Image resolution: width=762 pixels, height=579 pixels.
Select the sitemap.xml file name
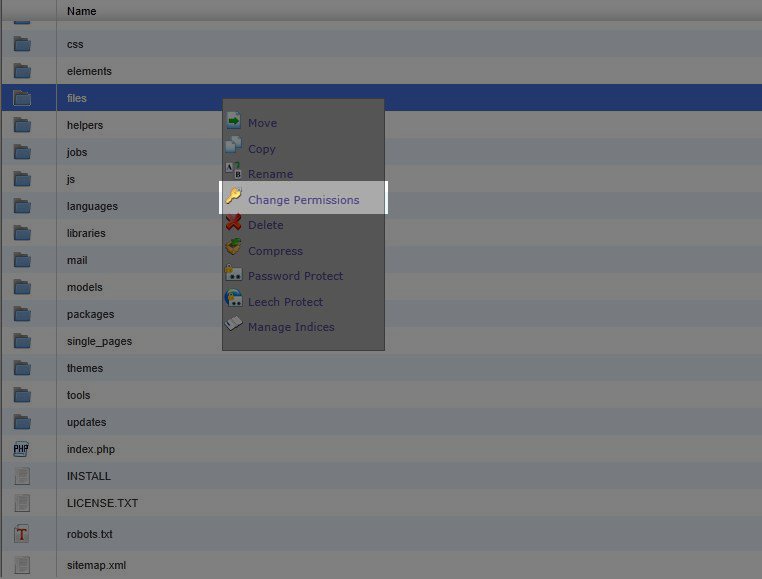(97, 565)
